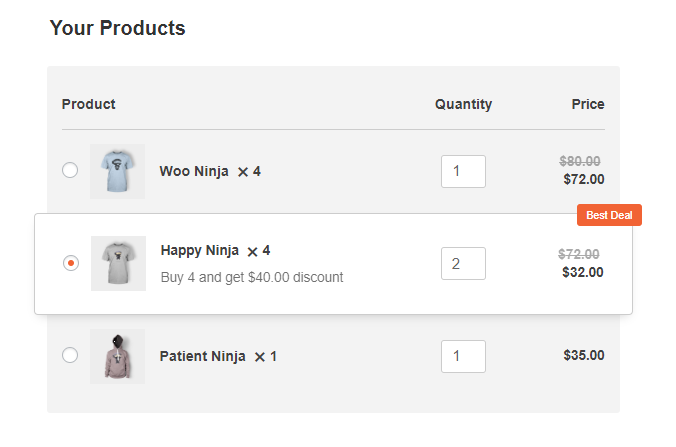Image resolution: width=676 pixels, height=447 pixels.
Task: Select the Happy Ninja radio button
Action: pyautogui.click(x=71, y=263)
